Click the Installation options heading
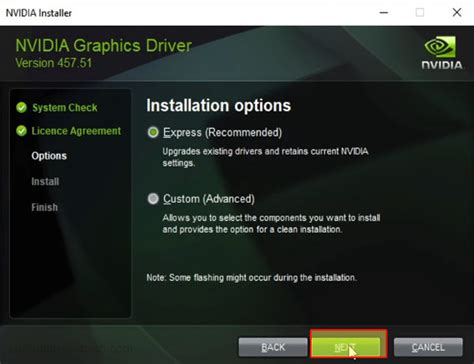The width and height of the screenshot is (474, 364). click(219, 106)
